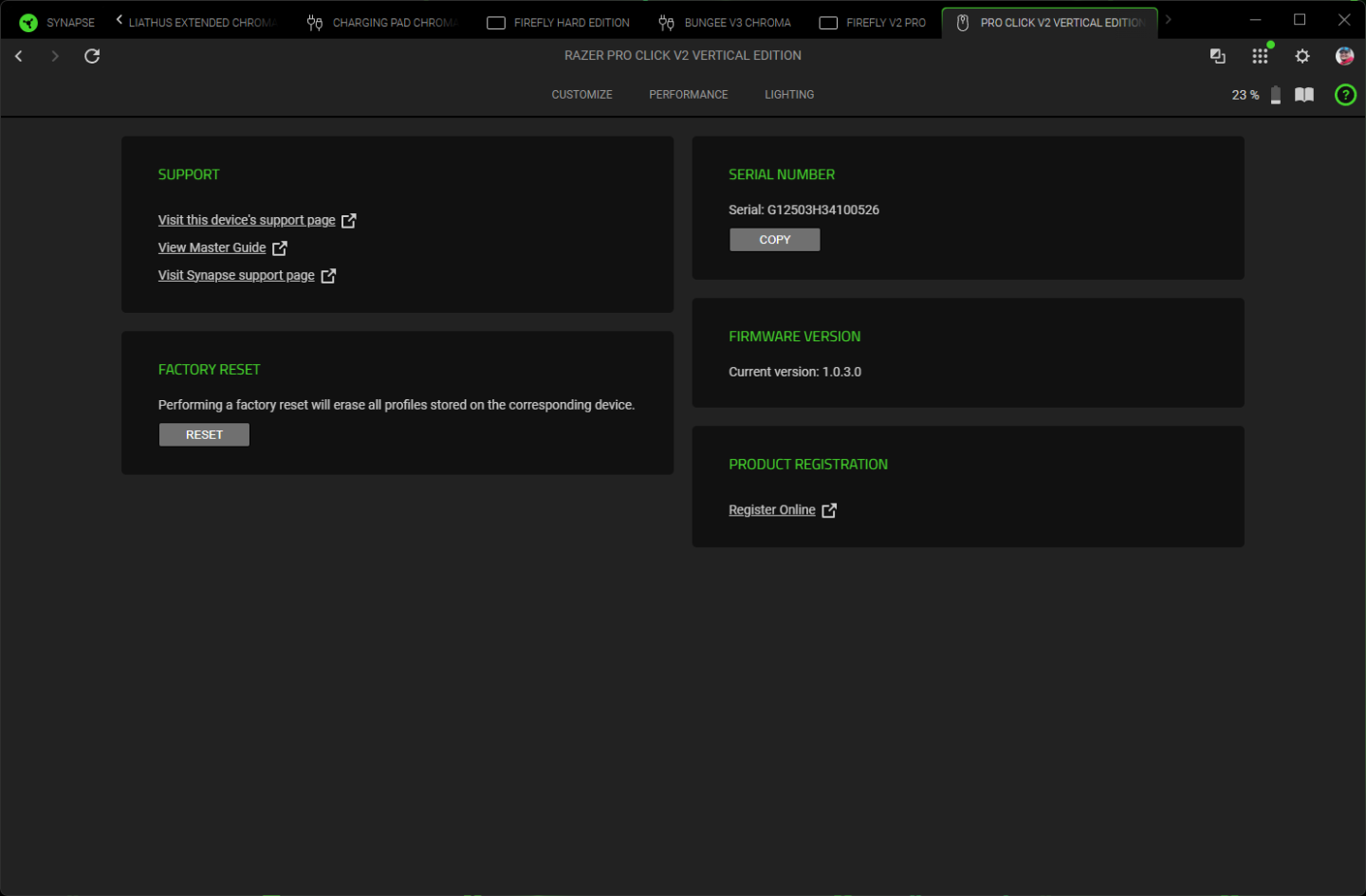
Task: Click the external-link icon beside View Master Guide
Action: pyautogui.click(x=280, y=247)
